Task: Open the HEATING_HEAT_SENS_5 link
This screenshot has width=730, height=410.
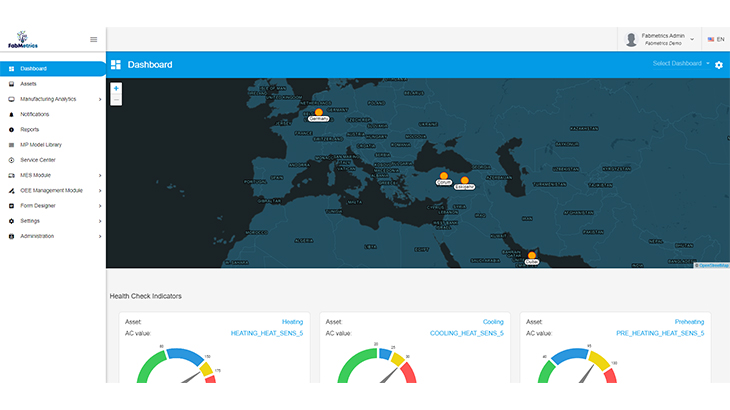Action: click(x=267, y=333)
